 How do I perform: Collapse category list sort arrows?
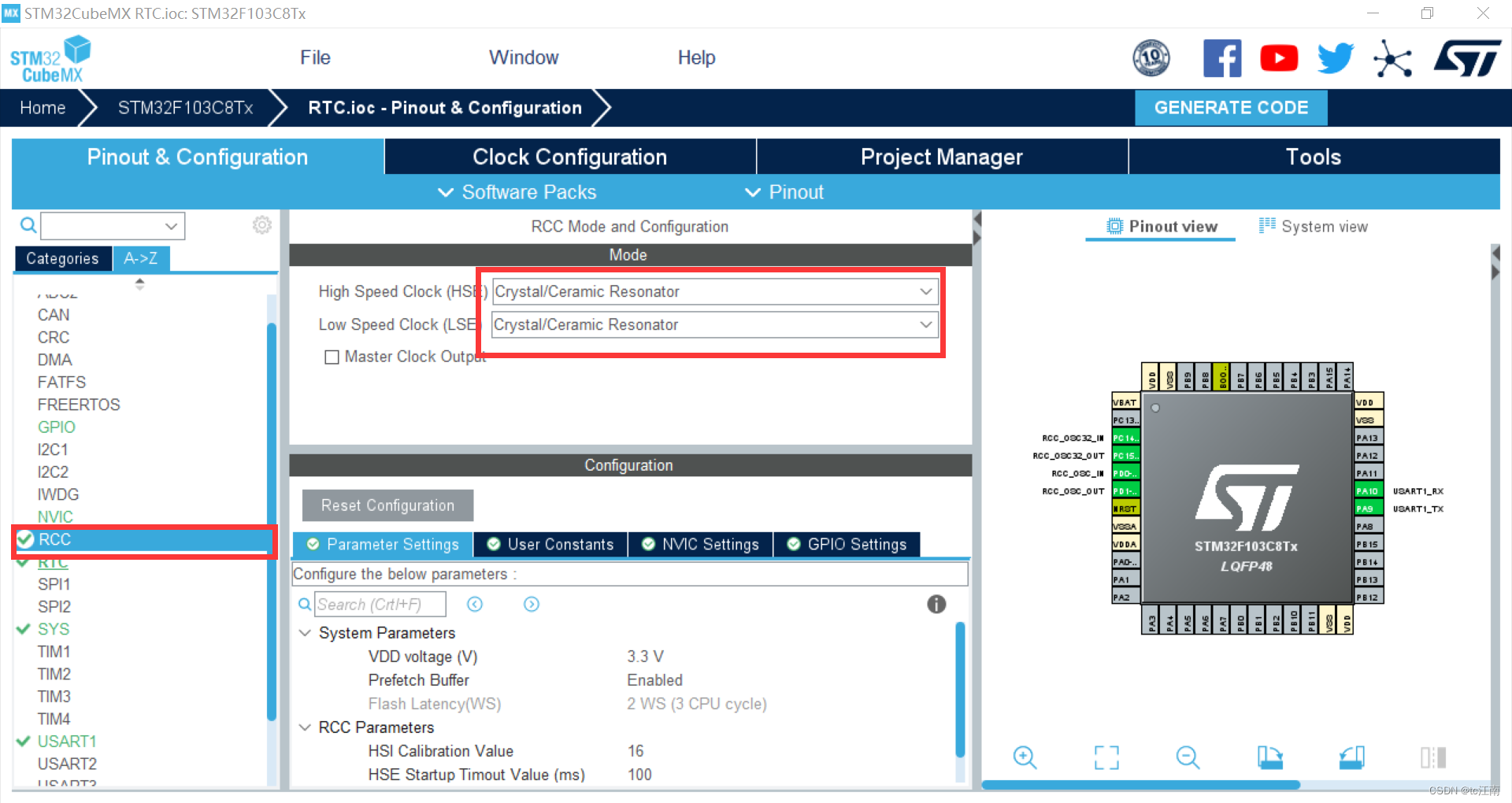(x=139, y=284)
